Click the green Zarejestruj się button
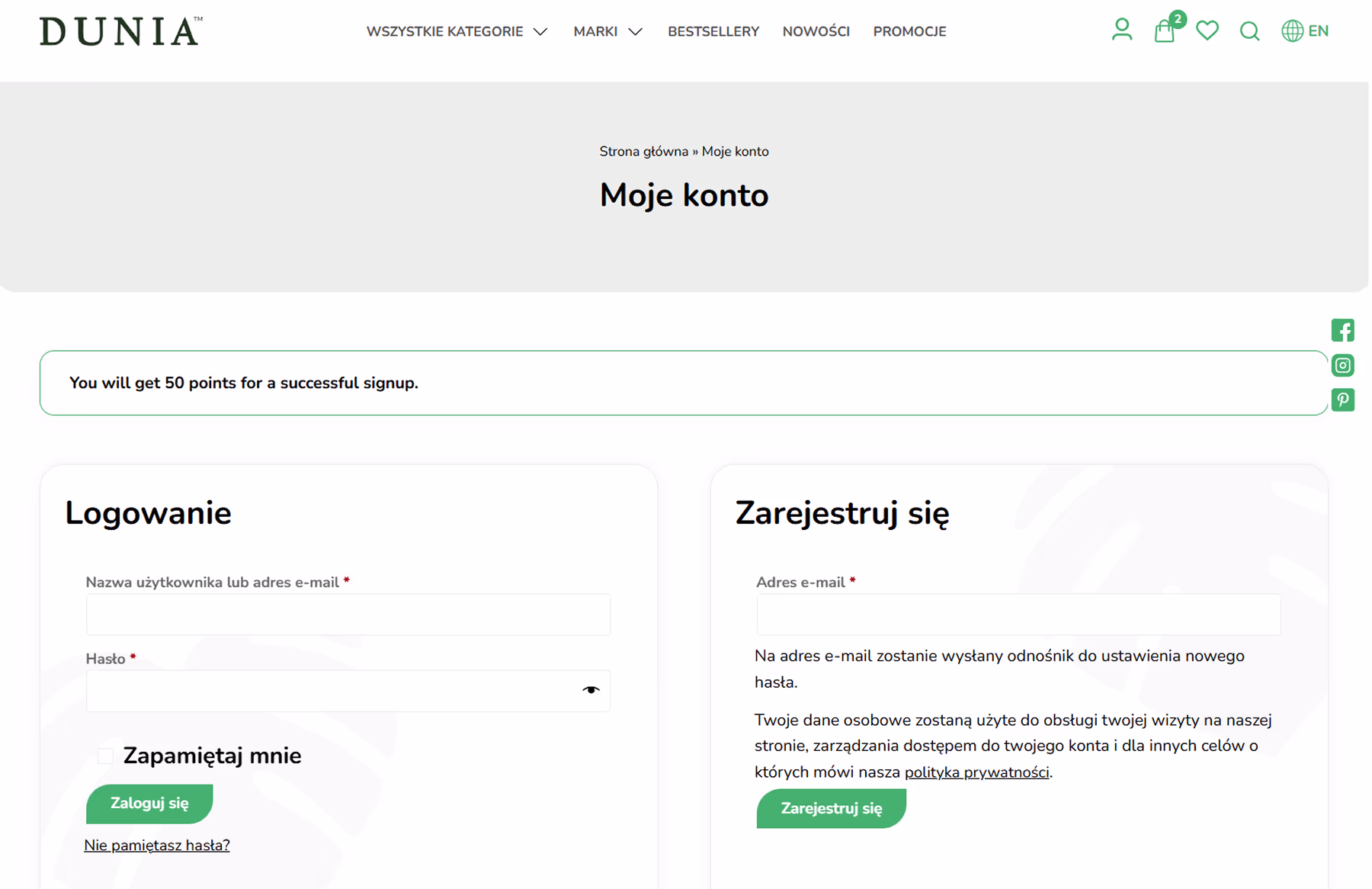The image size is (1372, 889). coord(831,808)
